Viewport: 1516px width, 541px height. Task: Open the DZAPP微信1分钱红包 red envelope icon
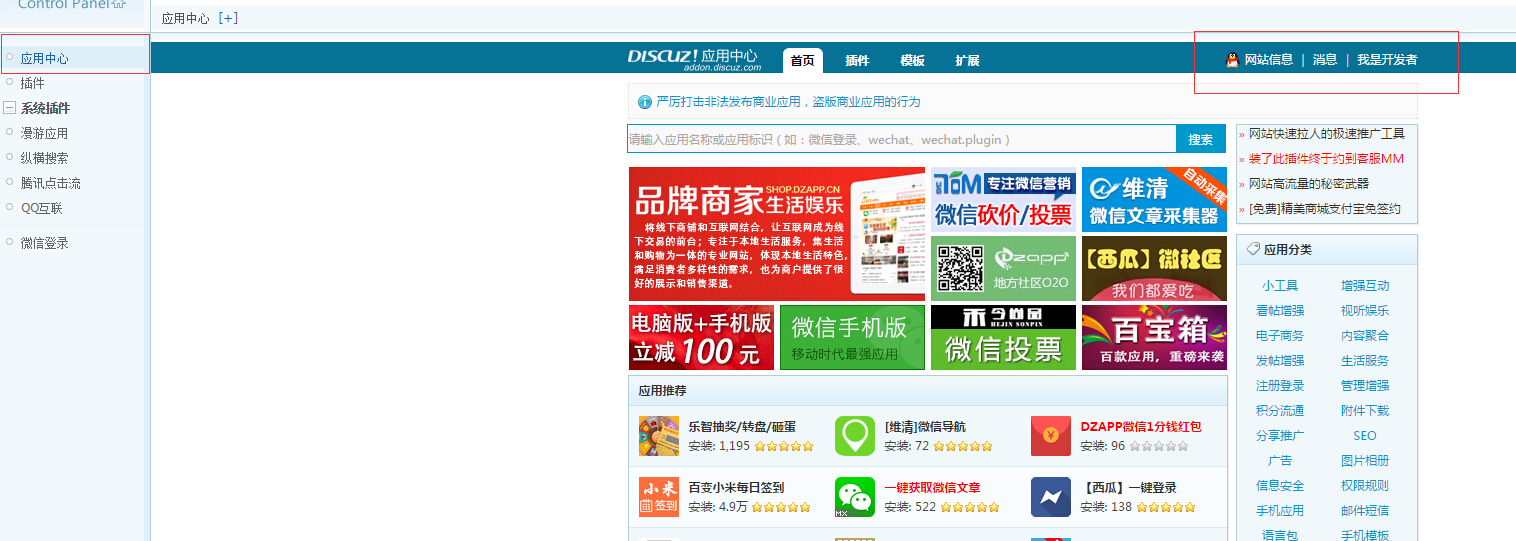1051,437
